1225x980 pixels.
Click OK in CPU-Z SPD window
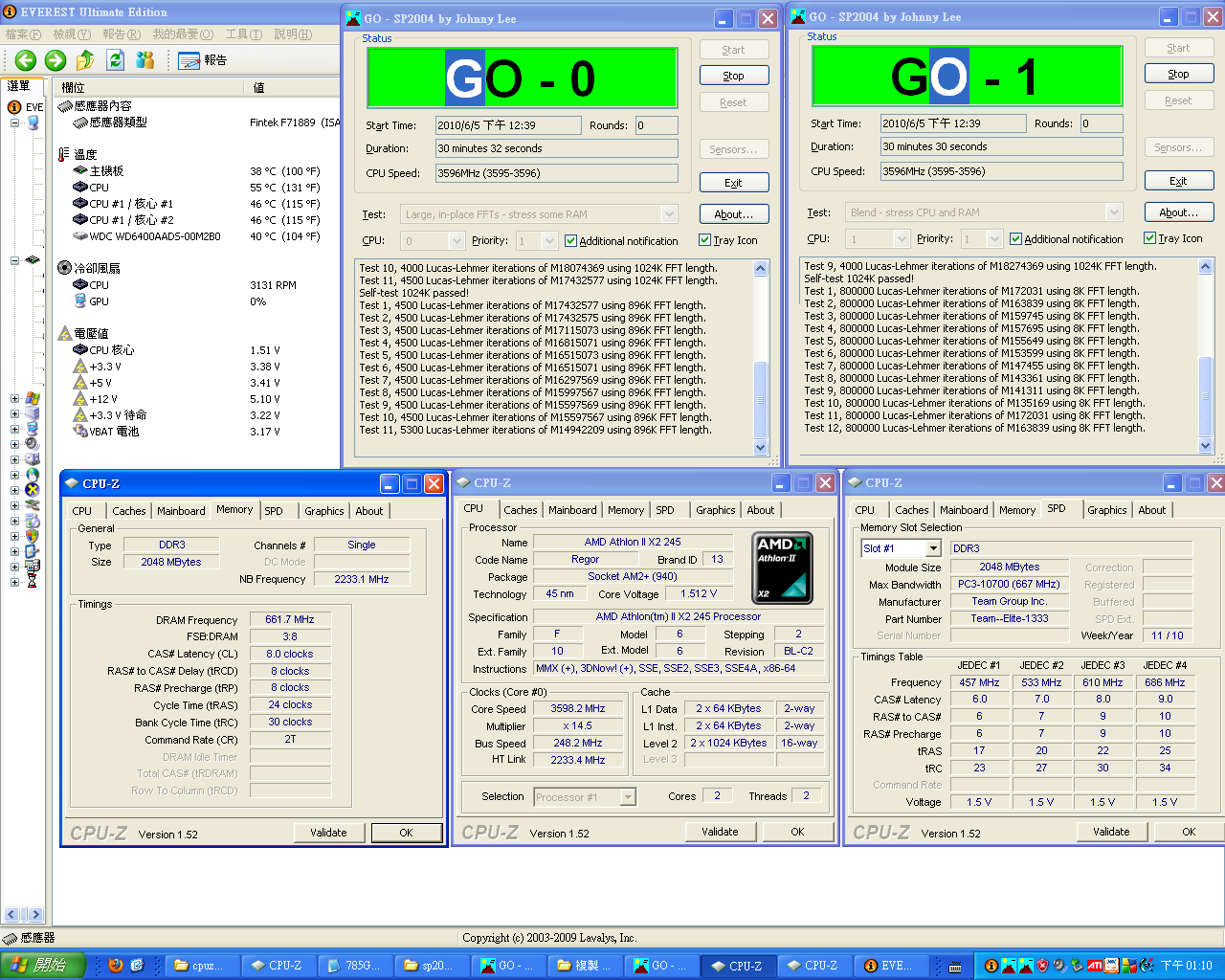(x=1189, y=832)
